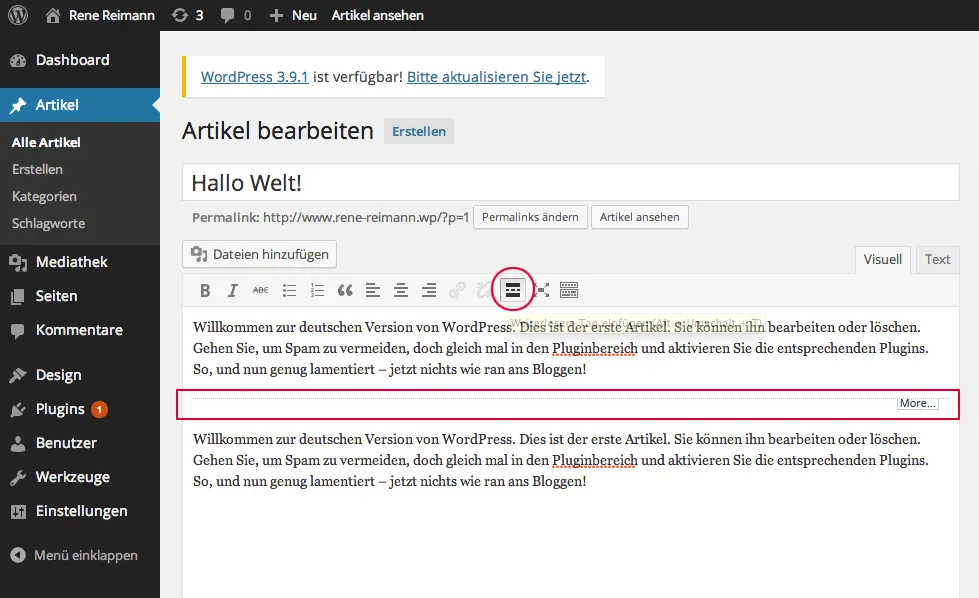Click Dateien hinzufügen button
This screenshot has height=598, width=979.
click(260, 254)
